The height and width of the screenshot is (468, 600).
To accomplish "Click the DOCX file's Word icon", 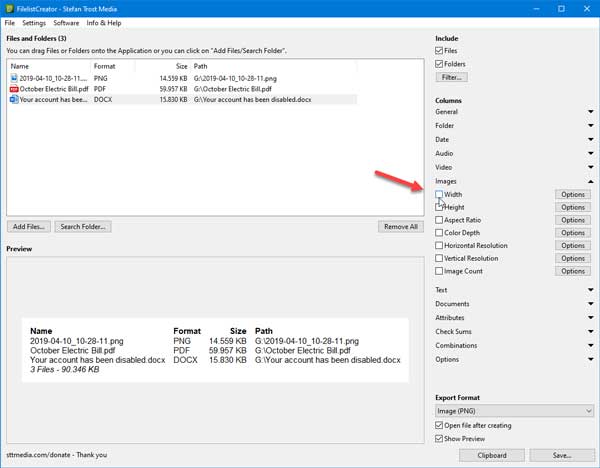I will coord(14,100).
